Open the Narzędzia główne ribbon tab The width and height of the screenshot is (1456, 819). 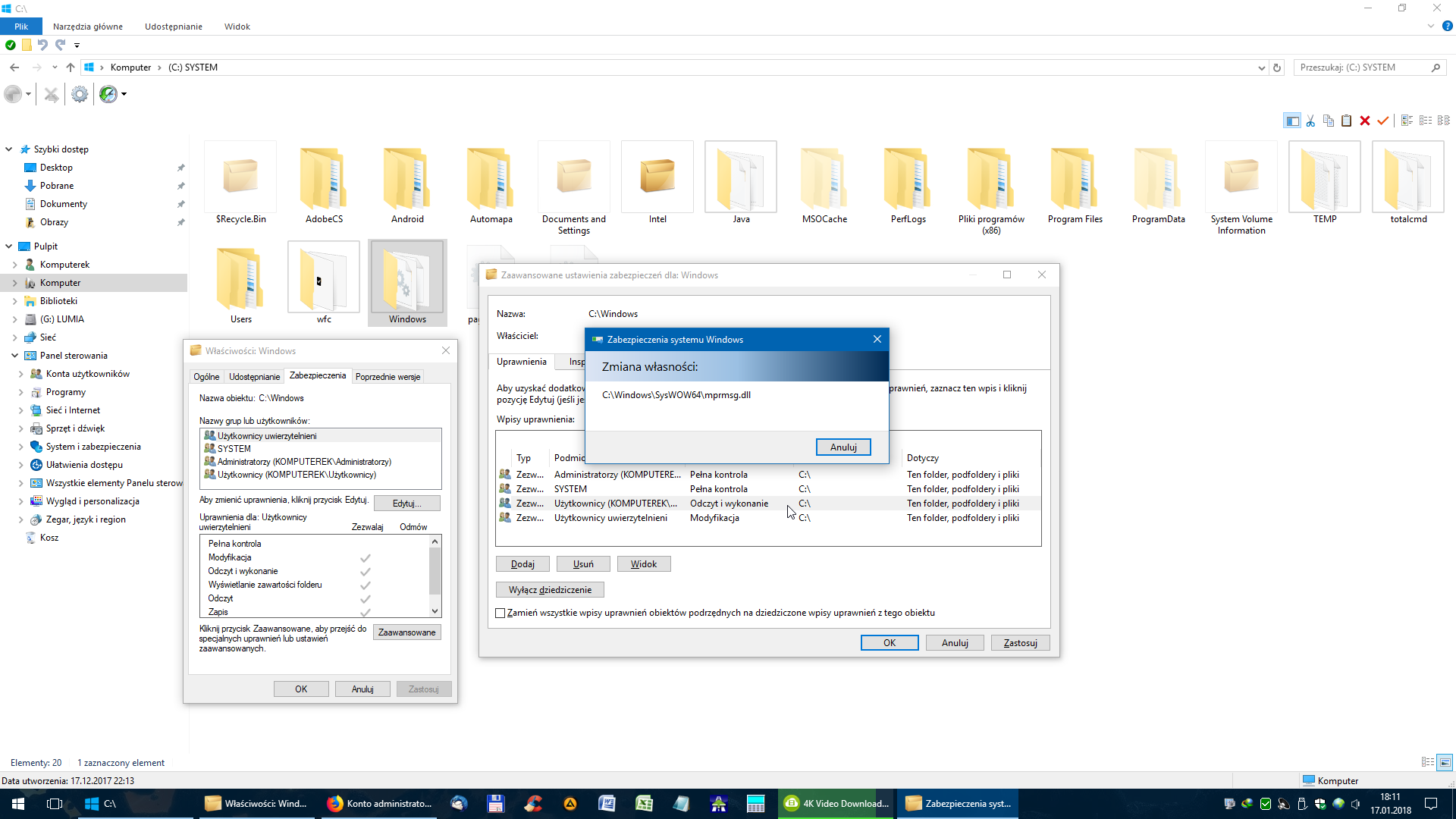click(88, 27)
